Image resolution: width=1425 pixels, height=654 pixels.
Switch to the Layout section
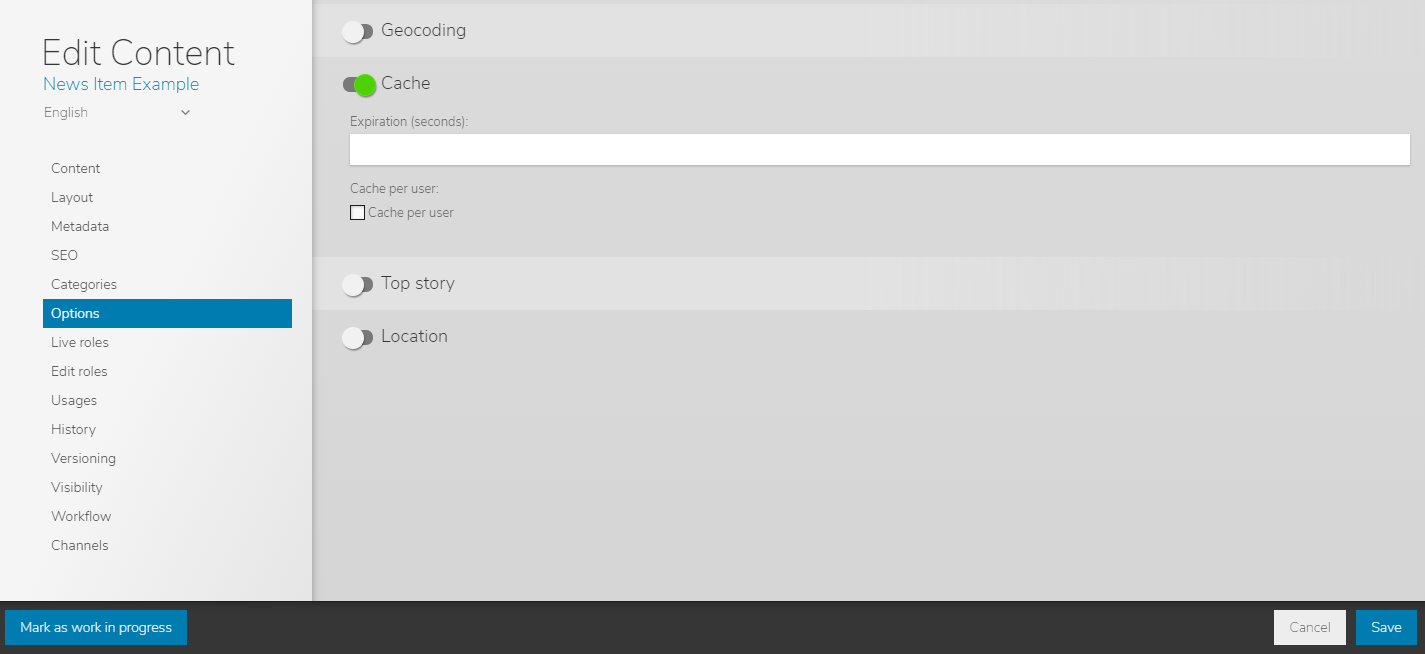point(72,198)
